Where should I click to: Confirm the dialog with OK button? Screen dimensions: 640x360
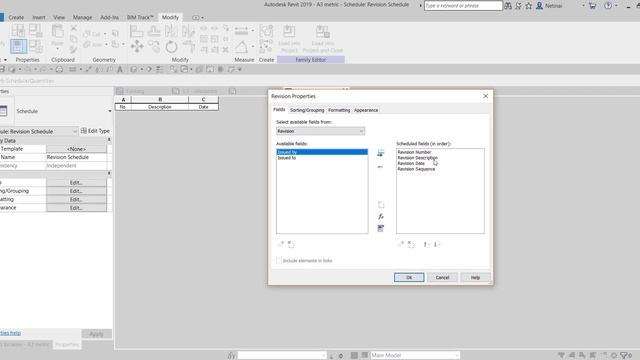409,278
